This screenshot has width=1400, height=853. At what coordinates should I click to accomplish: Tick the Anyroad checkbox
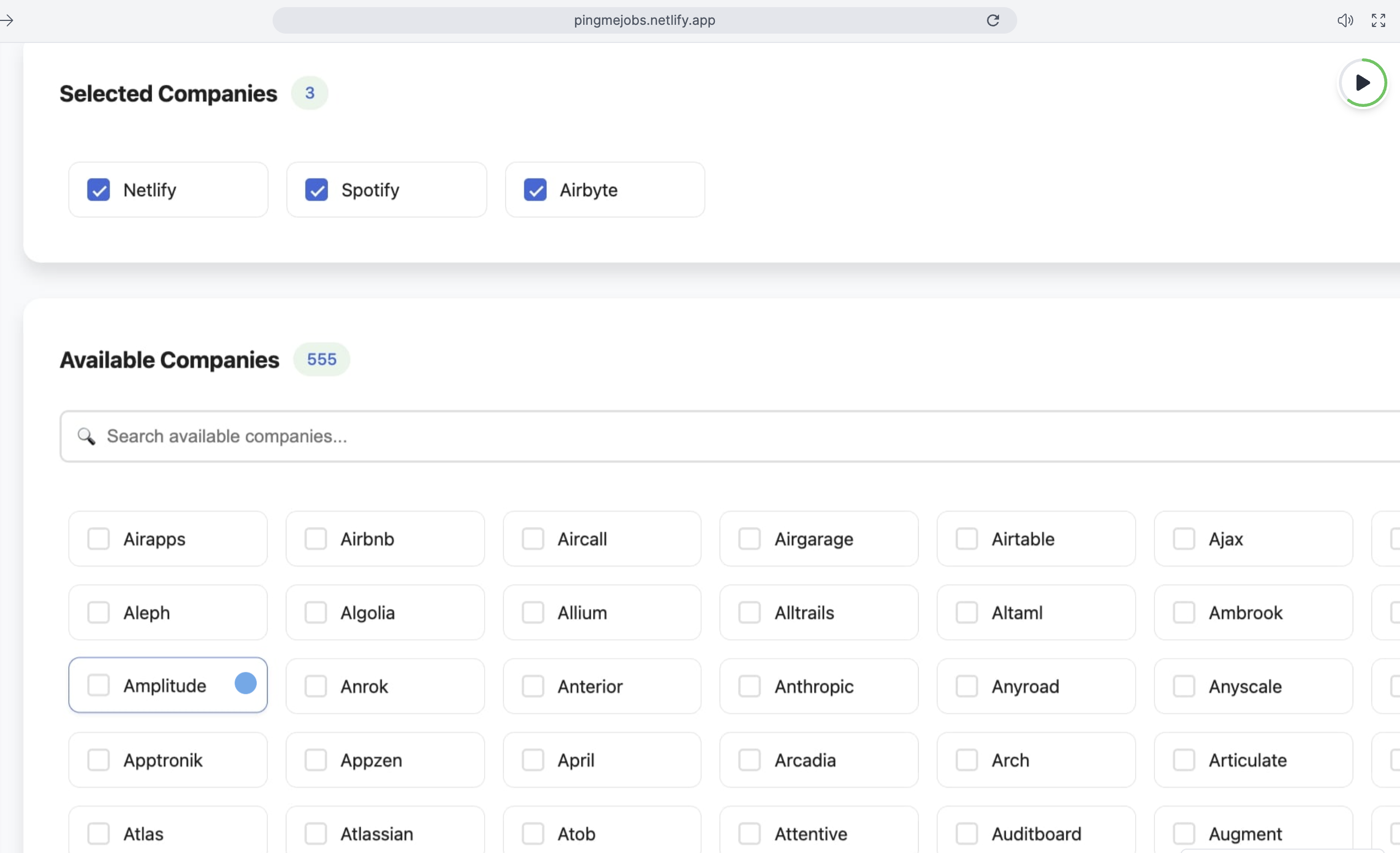967,687
